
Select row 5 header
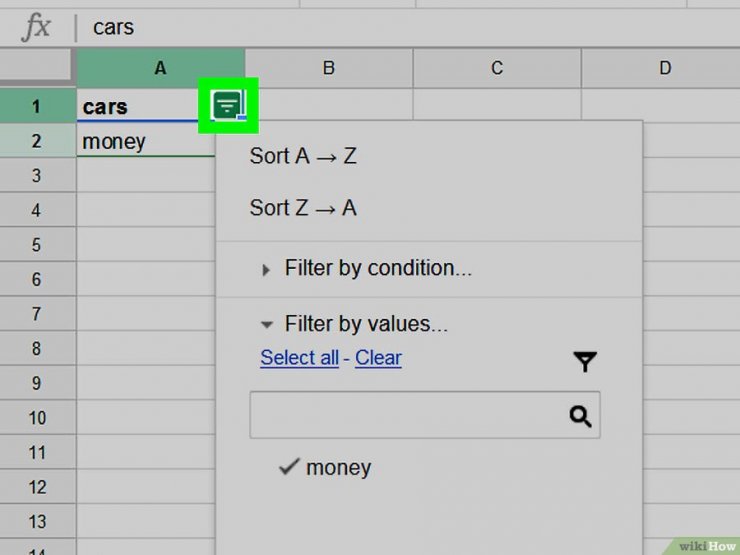pyautogui.click(x=37, y=244)
